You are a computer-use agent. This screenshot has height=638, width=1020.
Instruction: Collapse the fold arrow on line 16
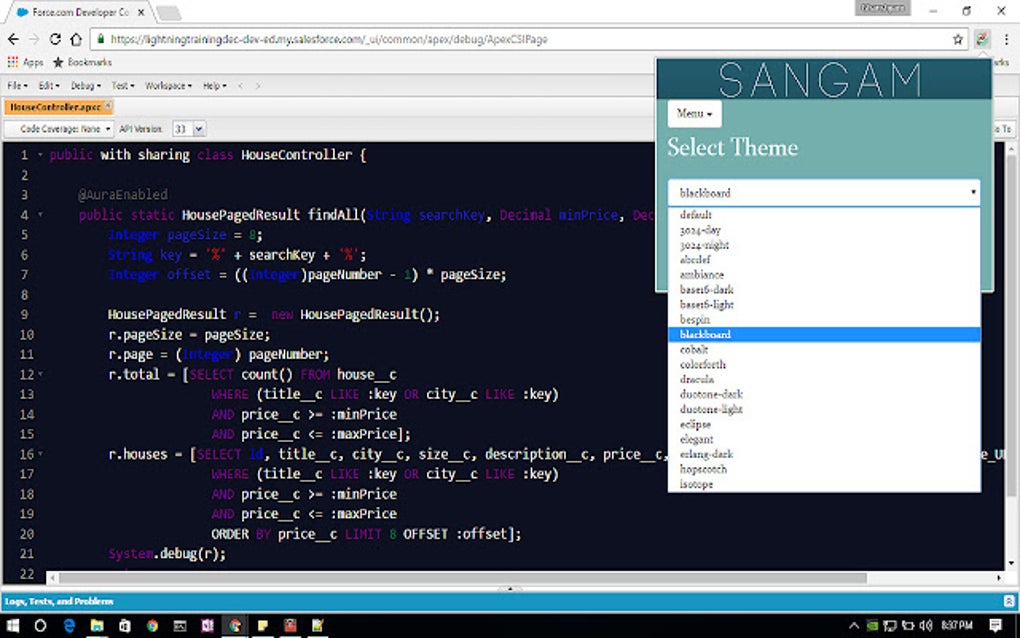click(x=40, y=454)
